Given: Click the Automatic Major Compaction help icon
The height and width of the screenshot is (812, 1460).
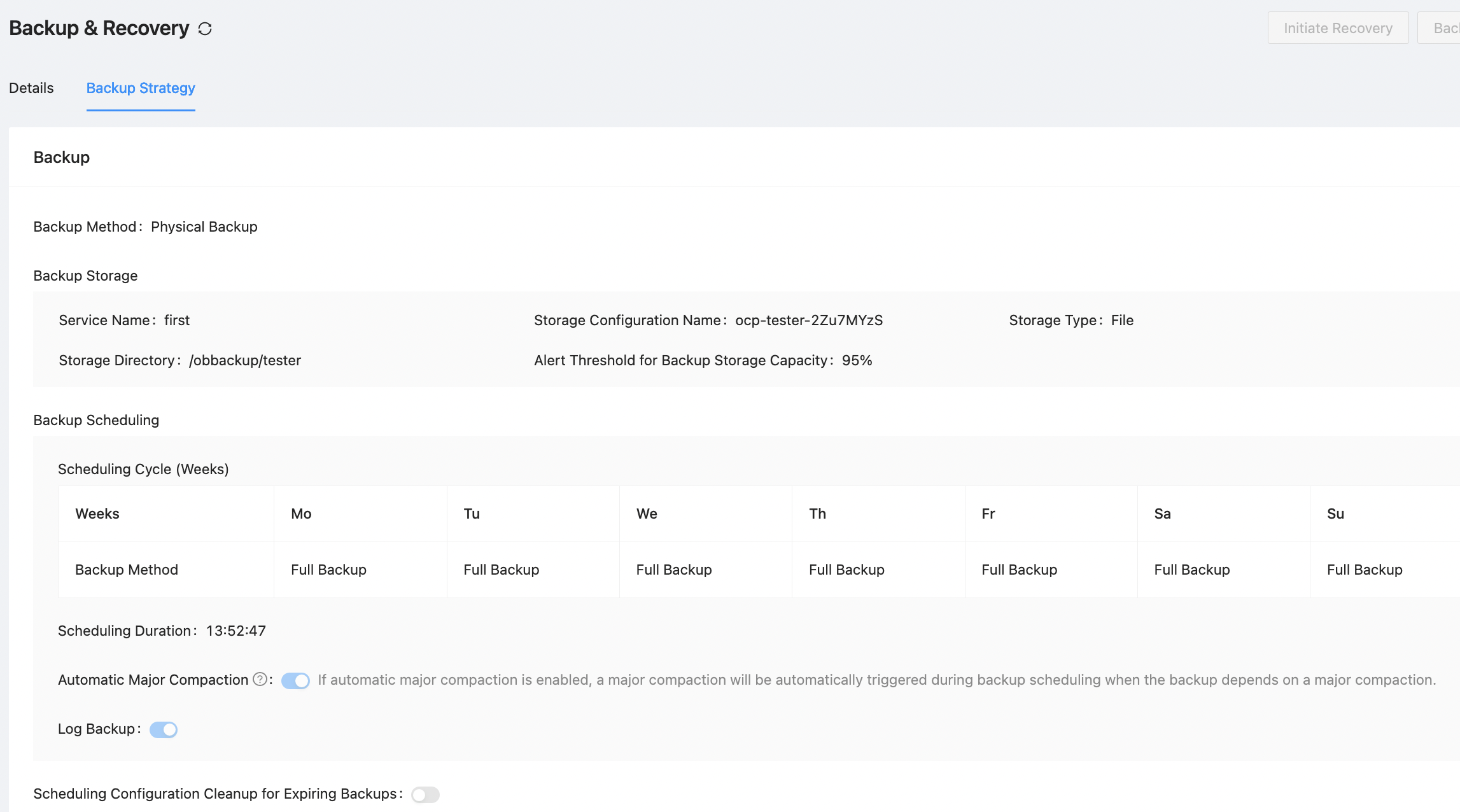Looking at the screenshot, I should [x=260, y=679].
